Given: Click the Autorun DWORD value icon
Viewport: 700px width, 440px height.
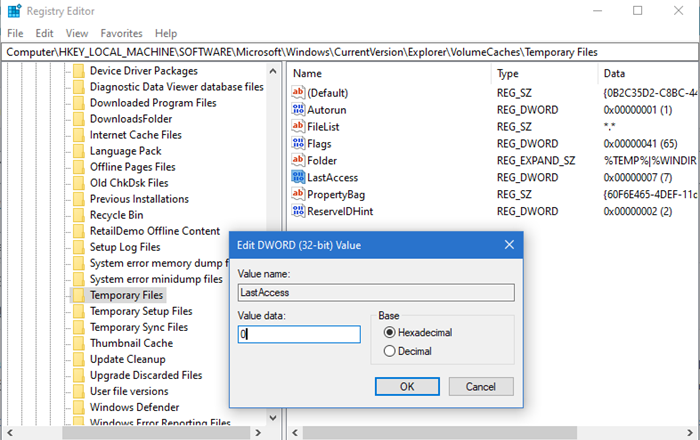Looking at the screenshot, I should click(298, 109).
